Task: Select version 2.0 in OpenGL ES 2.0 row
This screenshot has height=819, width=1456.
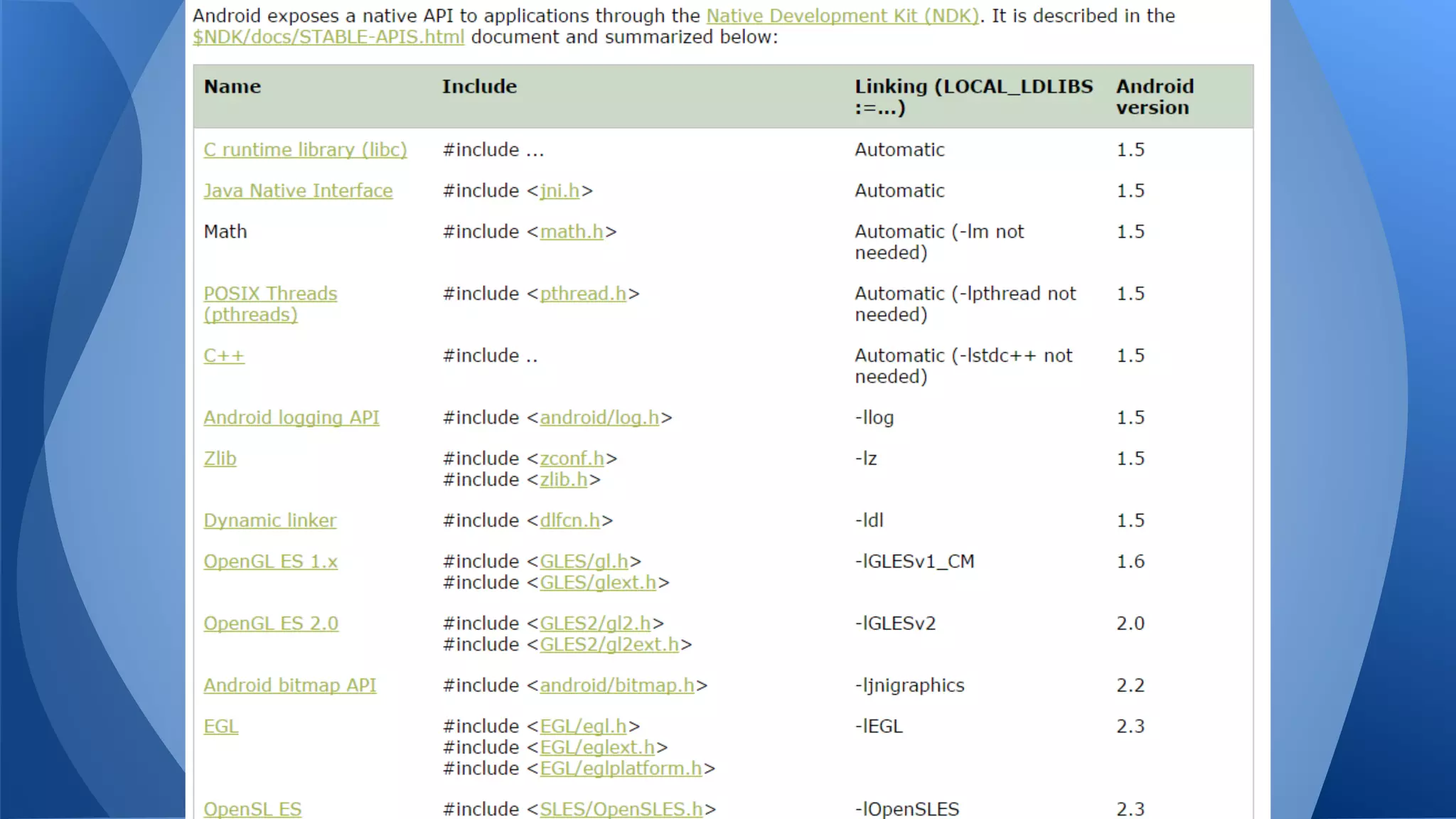Action: [1130, 623]
